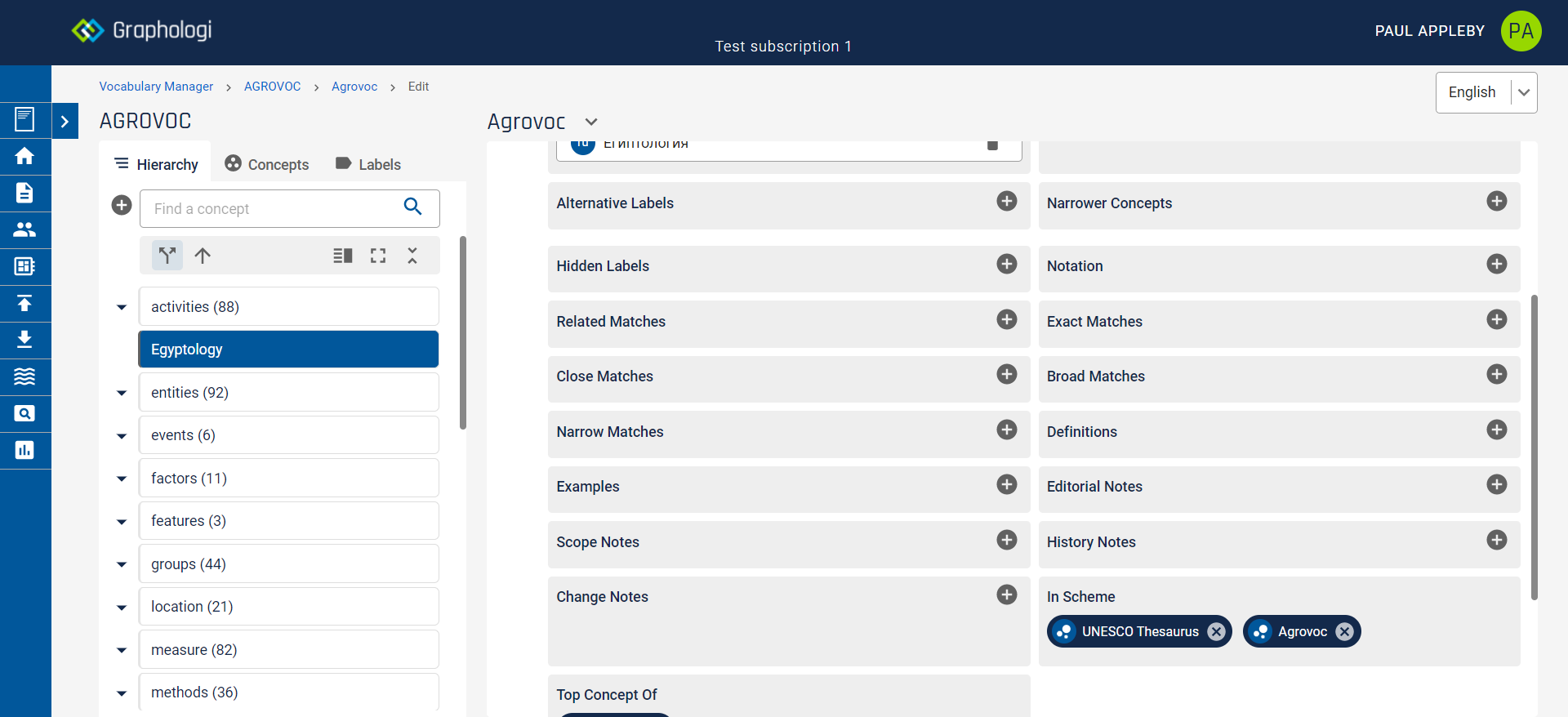Expand the activities (88) tree node
The height and width of the screenshot is (717, 1568).
coord(122,308)
